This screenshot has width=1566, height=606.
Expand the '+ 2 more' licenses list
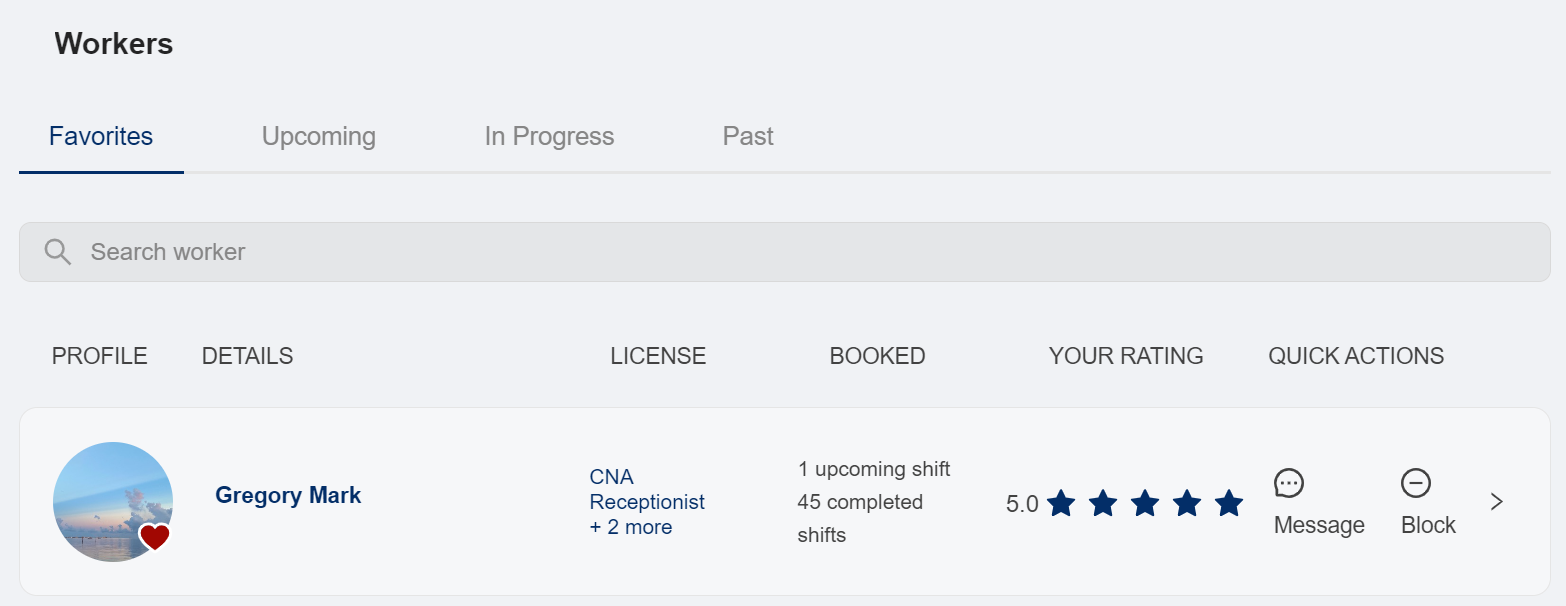(x=630, y=526)
